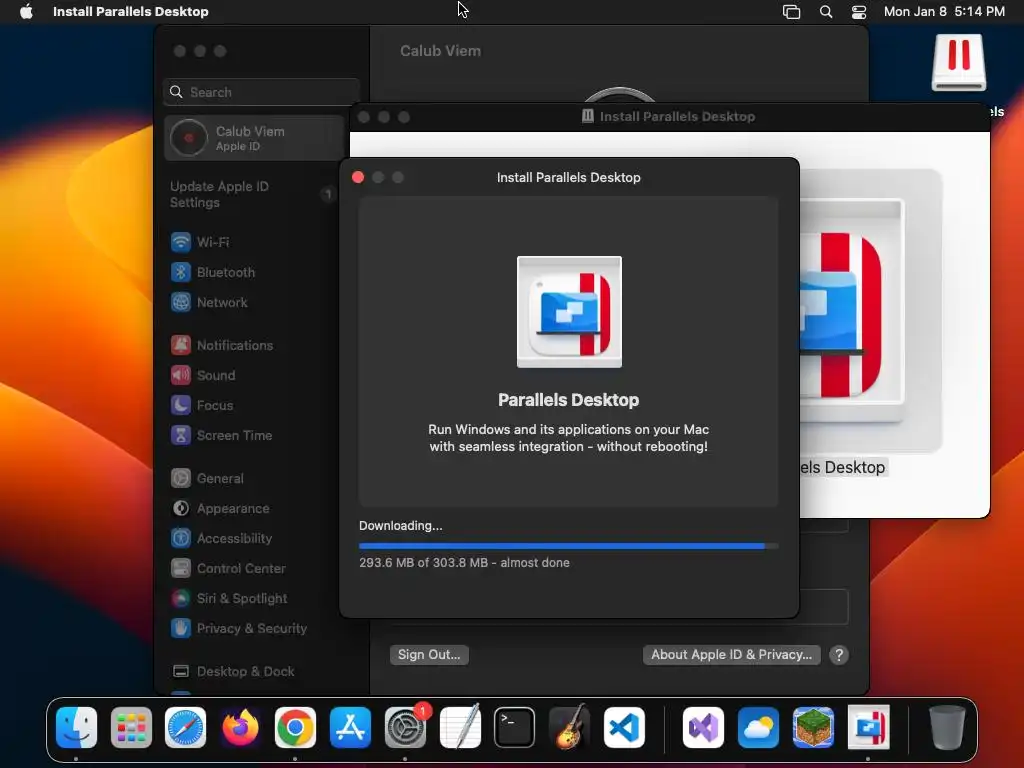Open the Install Parallels Desktop menu
Screen dimensions: 1024x768
click(x=131, y=12)
